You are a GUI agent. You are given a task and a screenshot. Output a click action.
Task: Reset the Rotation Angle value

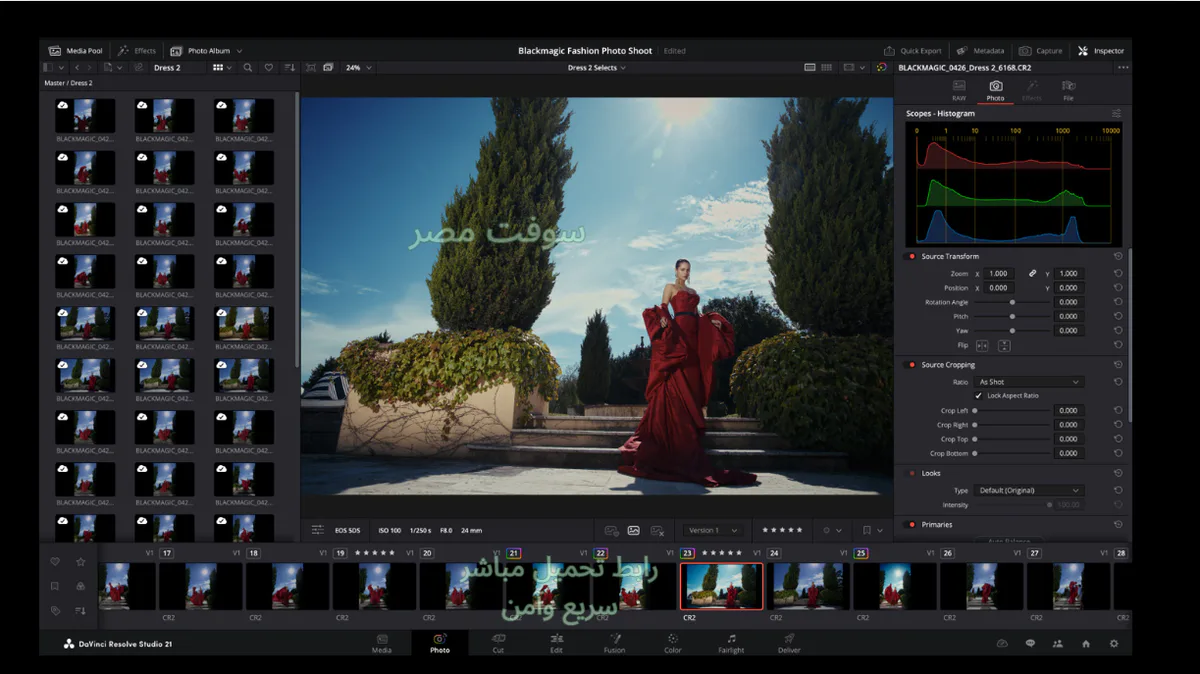(1117, 302)
